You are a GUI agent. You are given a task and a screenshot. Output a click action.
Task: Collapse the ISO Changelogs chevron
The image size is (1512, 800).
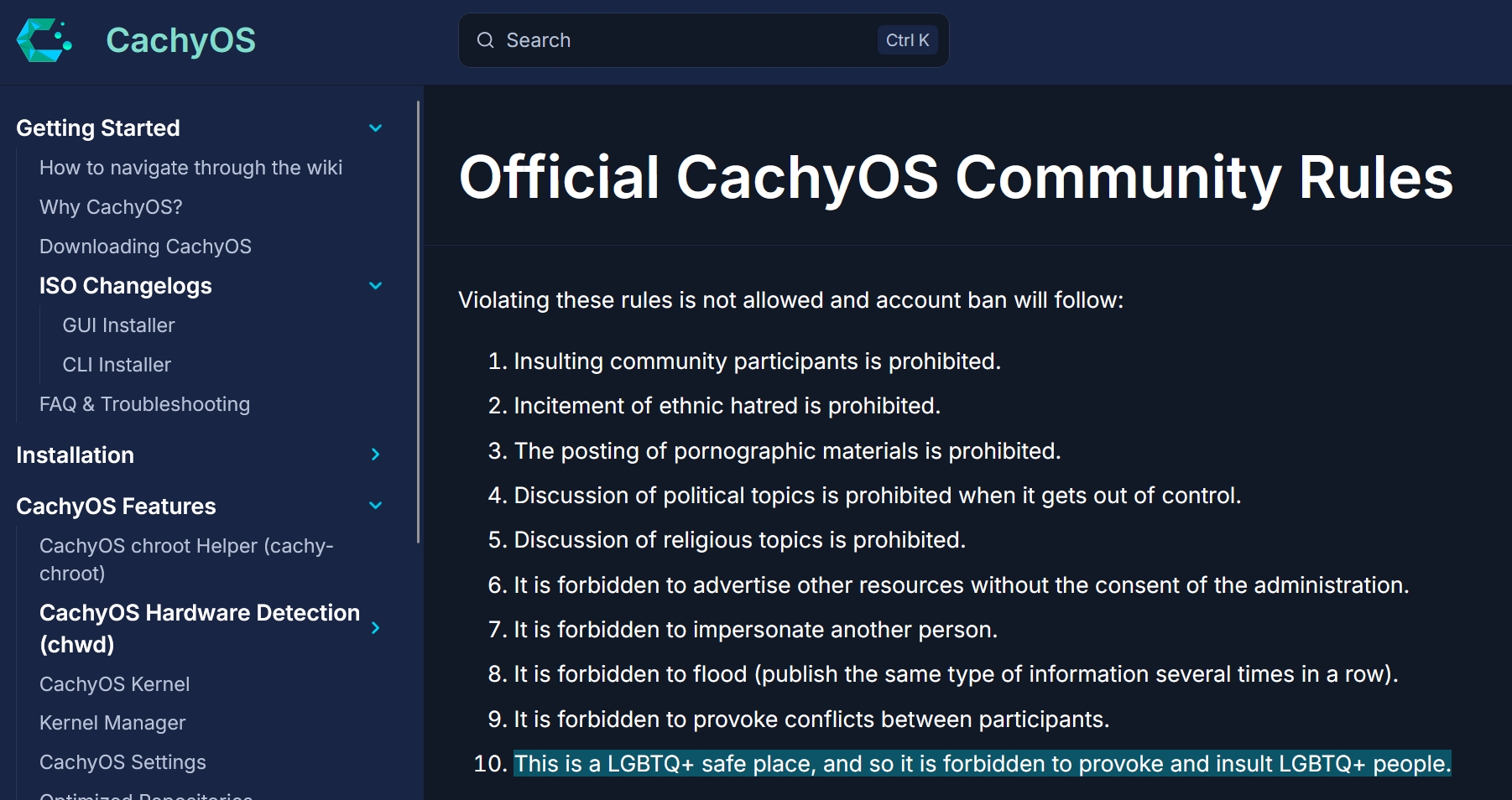[x=376, y=286]
